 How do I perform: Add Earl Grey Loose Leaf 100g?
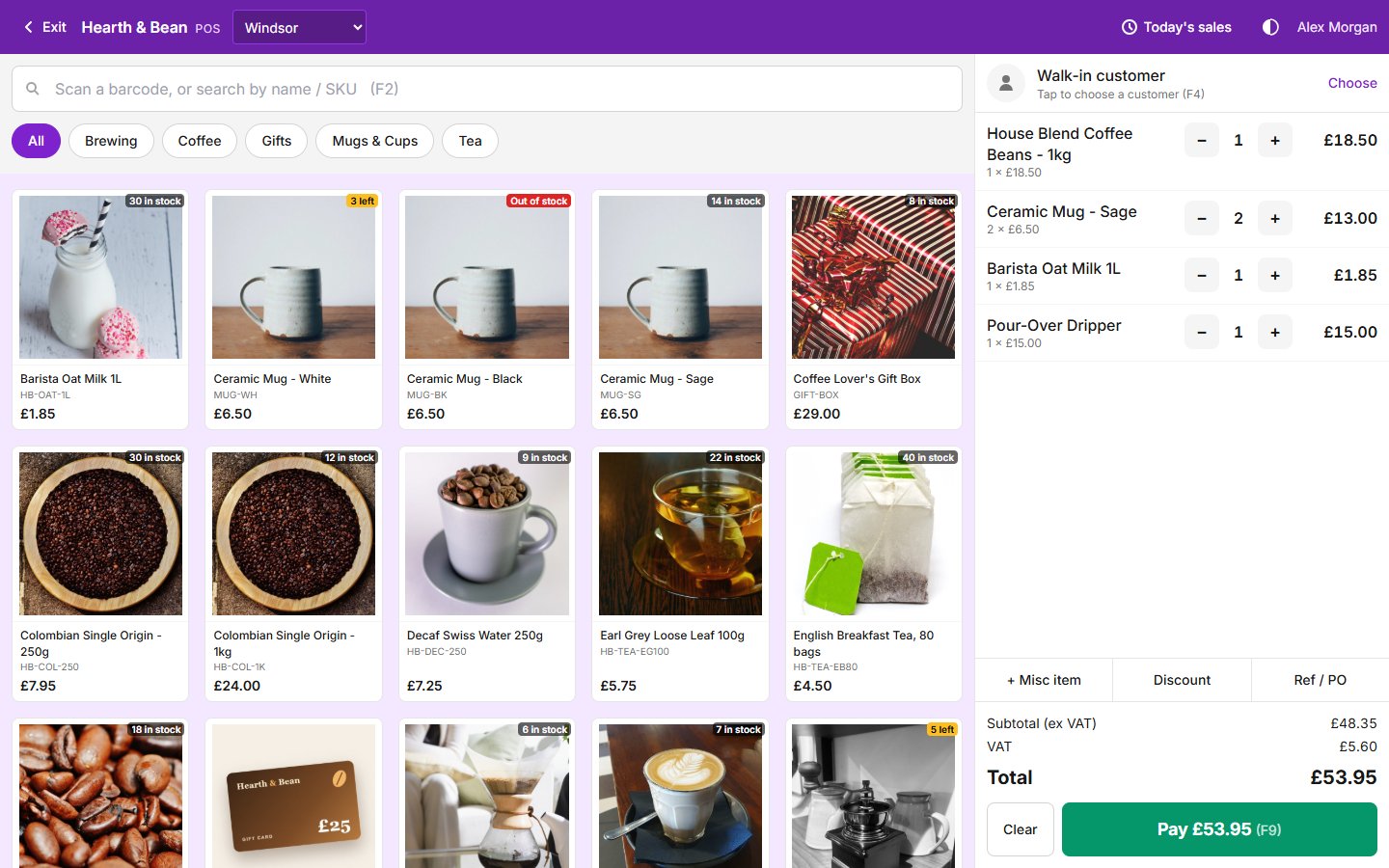(x=680, y=574)
